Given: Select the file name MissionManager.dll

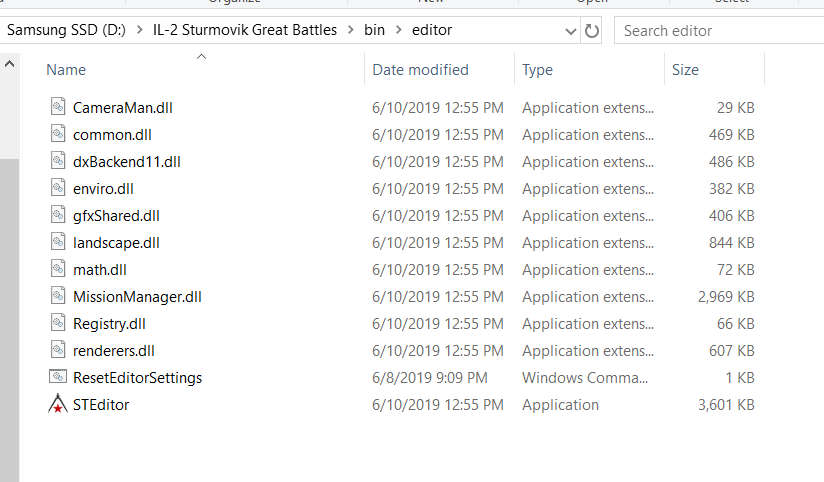Looking at the screenshot, I should click(x=137, y=297).
